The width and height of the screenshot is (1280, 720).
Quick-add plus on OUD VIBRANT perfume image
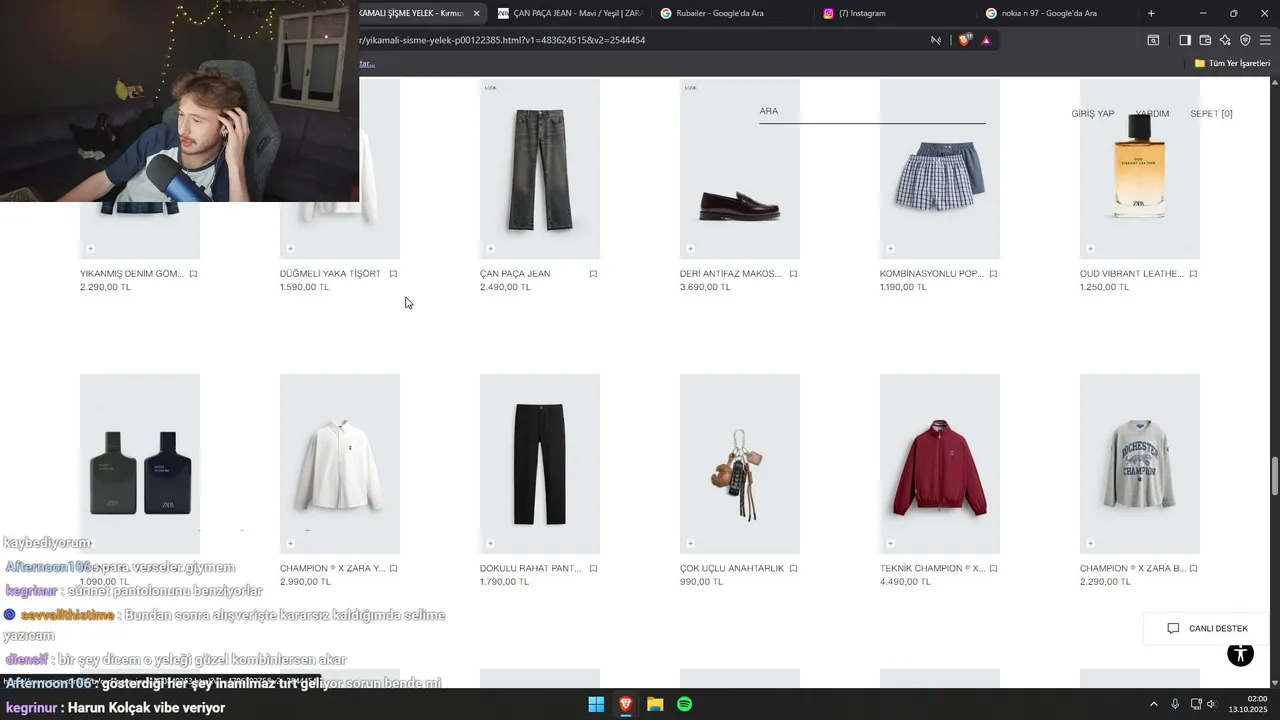pyautogui.click(x=1090, y=248)
